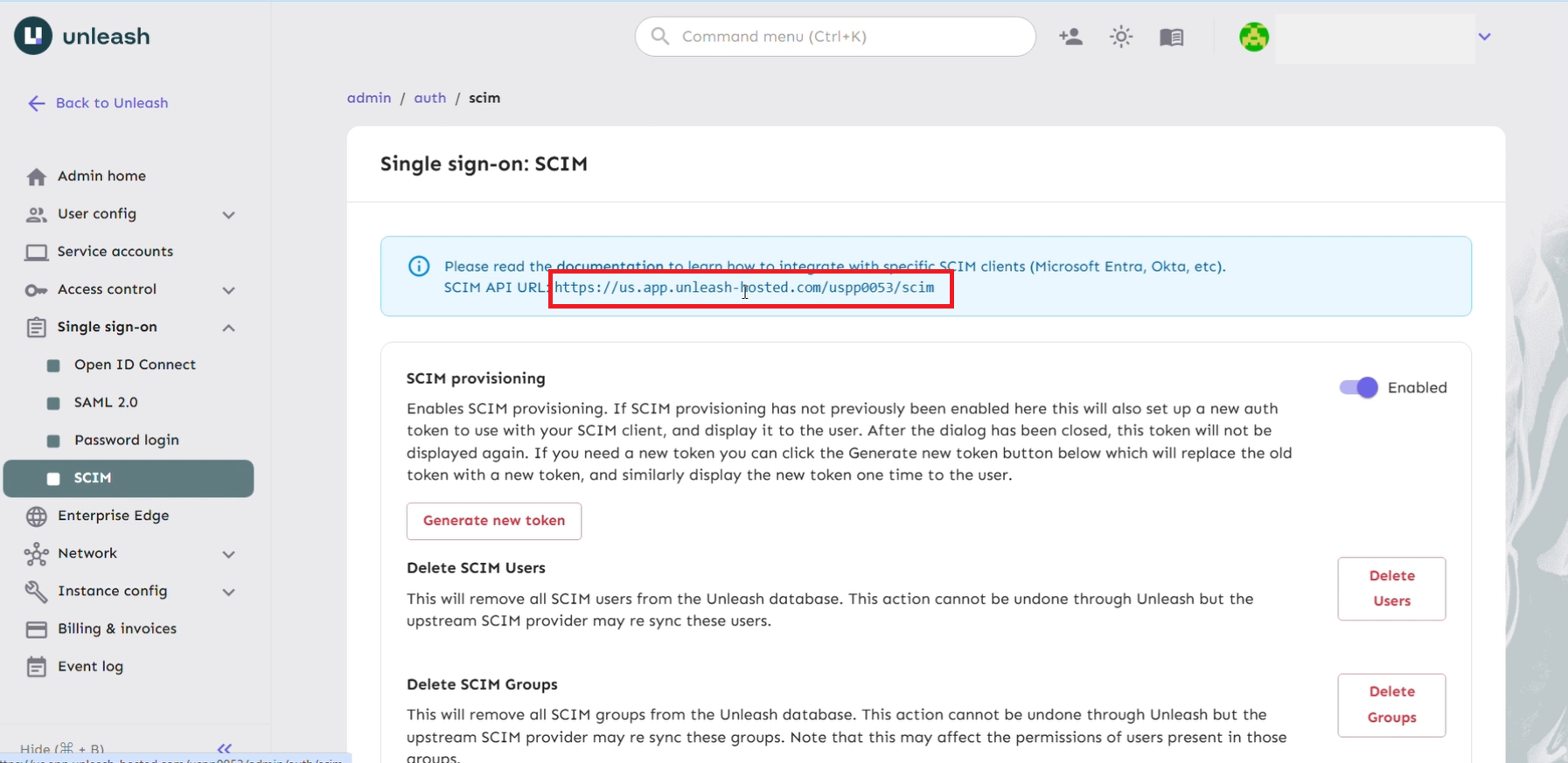Focus the Command menu search field
Image resolution: width=1568 pixels, height=763 pixels.
coord(835,37)
